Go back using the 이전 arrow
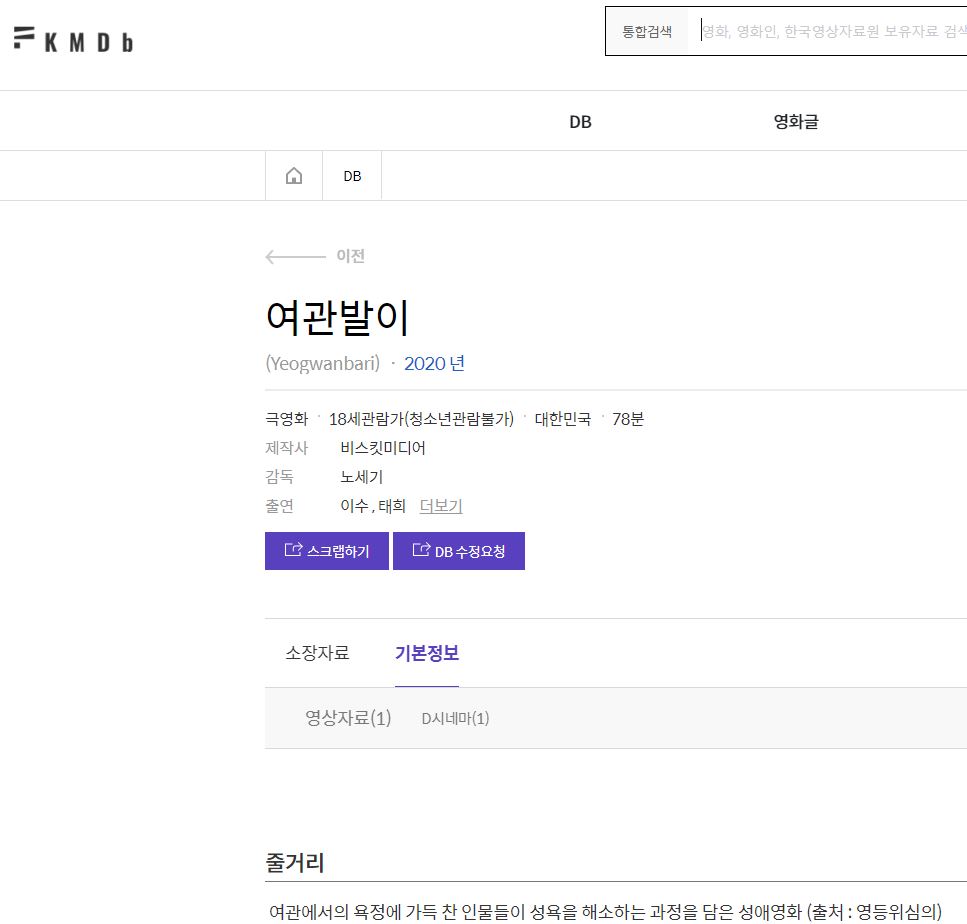 [315, 256]
